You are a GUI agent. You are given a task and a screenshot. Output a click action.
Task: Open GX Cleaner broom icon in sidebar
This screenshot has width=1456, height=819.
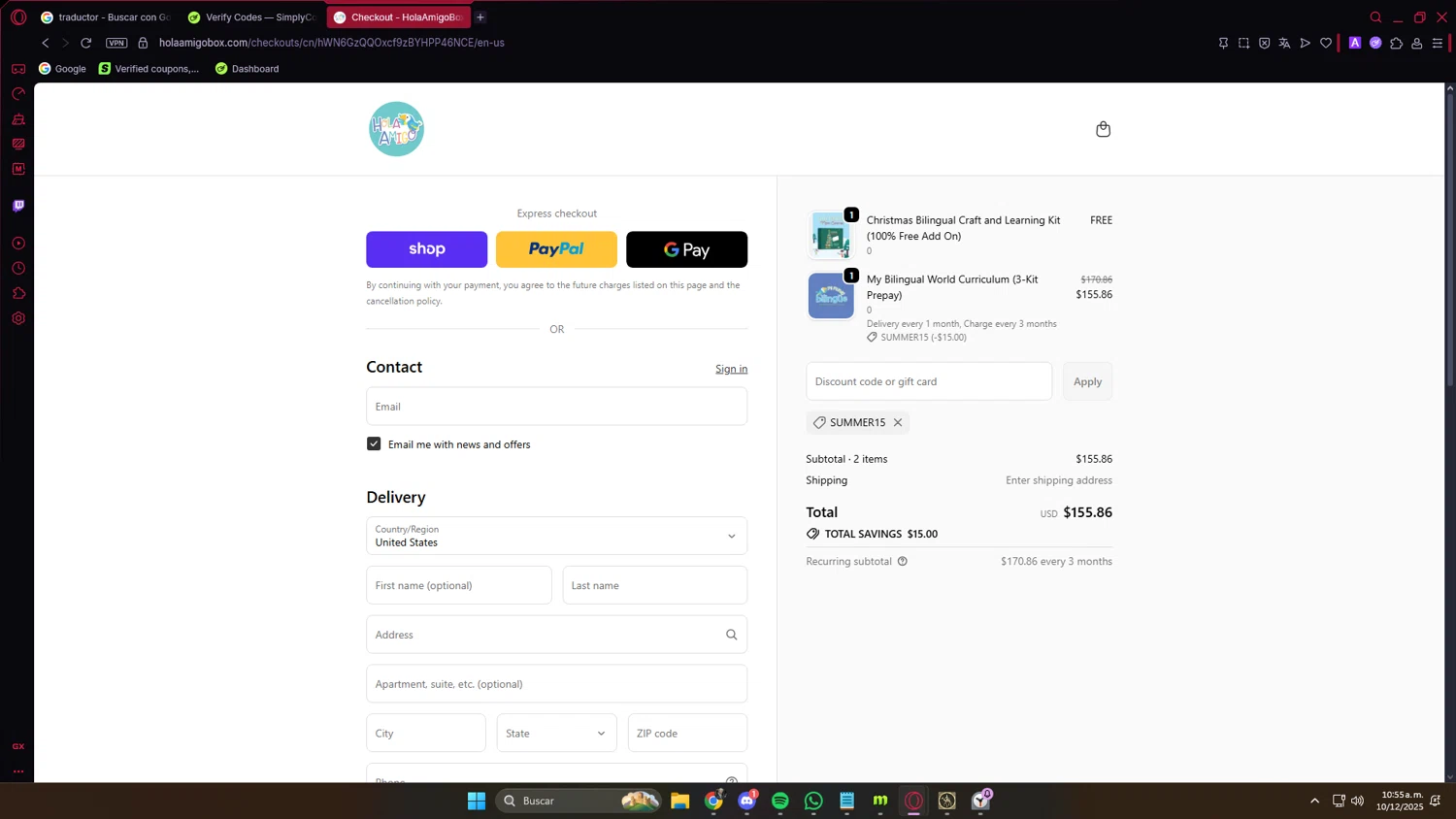pyautogui.click(x=18, y=119)
